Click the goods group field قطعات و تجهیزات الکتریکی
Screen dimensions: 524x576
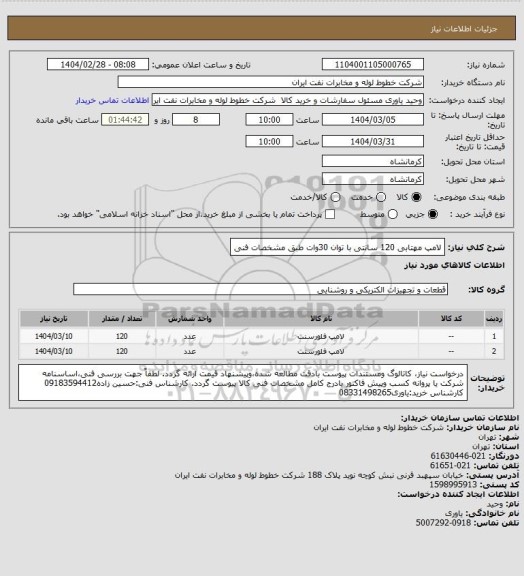[260, 289]
